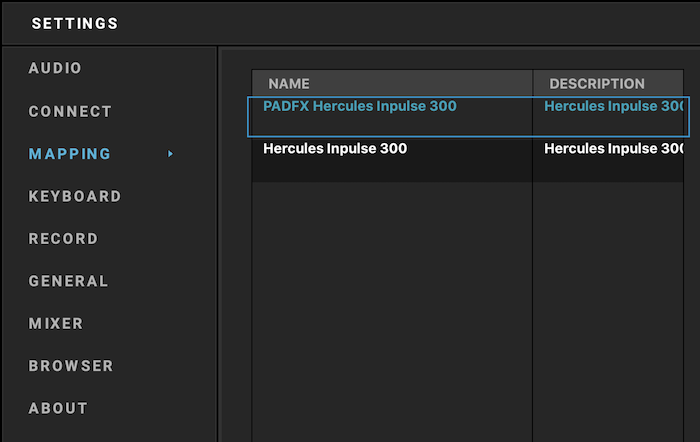
Task: Select the white Hercules Inpulse 300 mapping name
Action: (335, 149)
